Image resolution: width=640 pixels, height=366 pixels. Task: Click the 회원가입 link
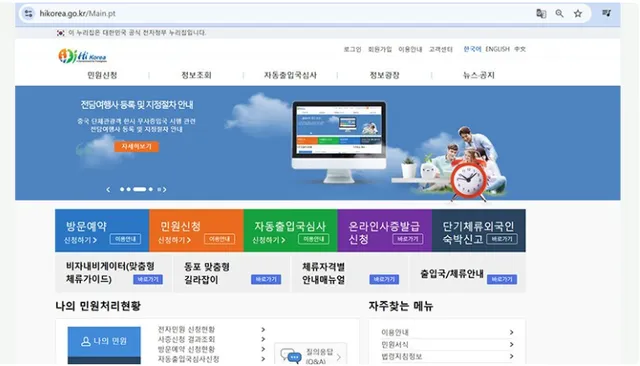click(380, 49)
